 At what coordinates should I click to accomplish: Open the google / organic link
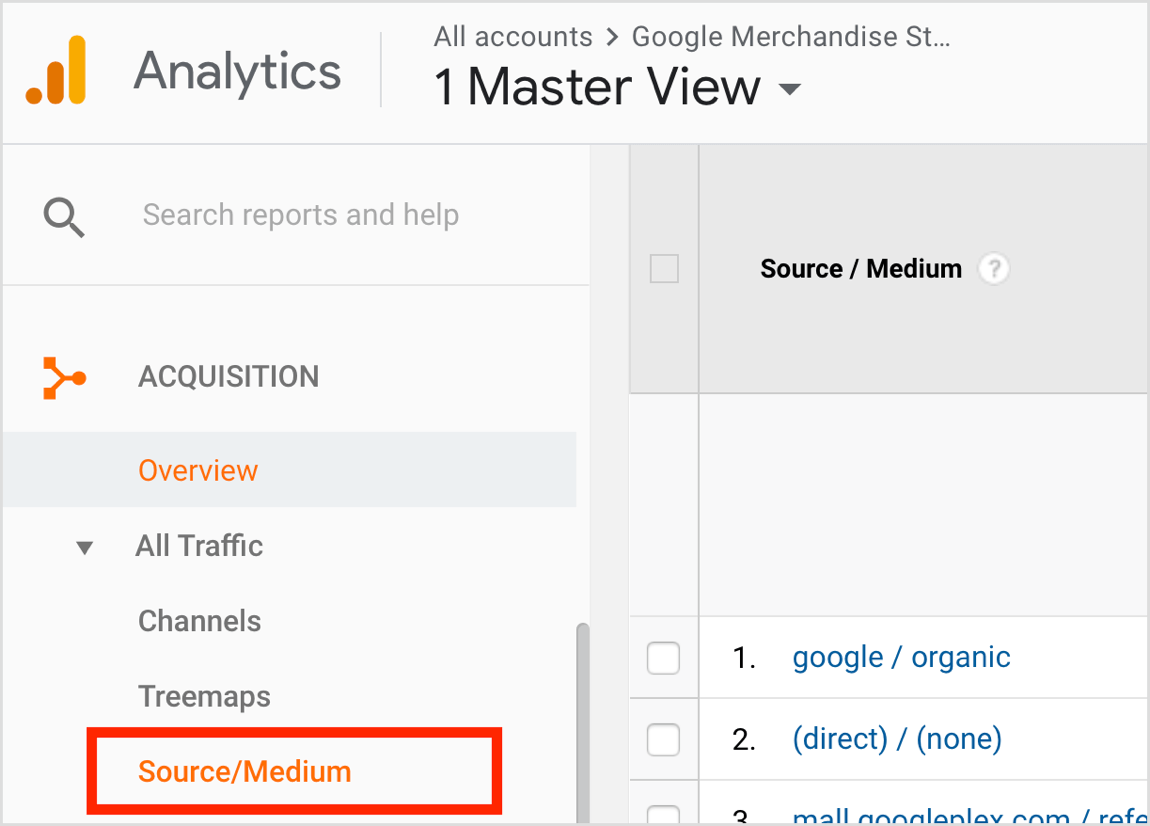click(901, 657)
